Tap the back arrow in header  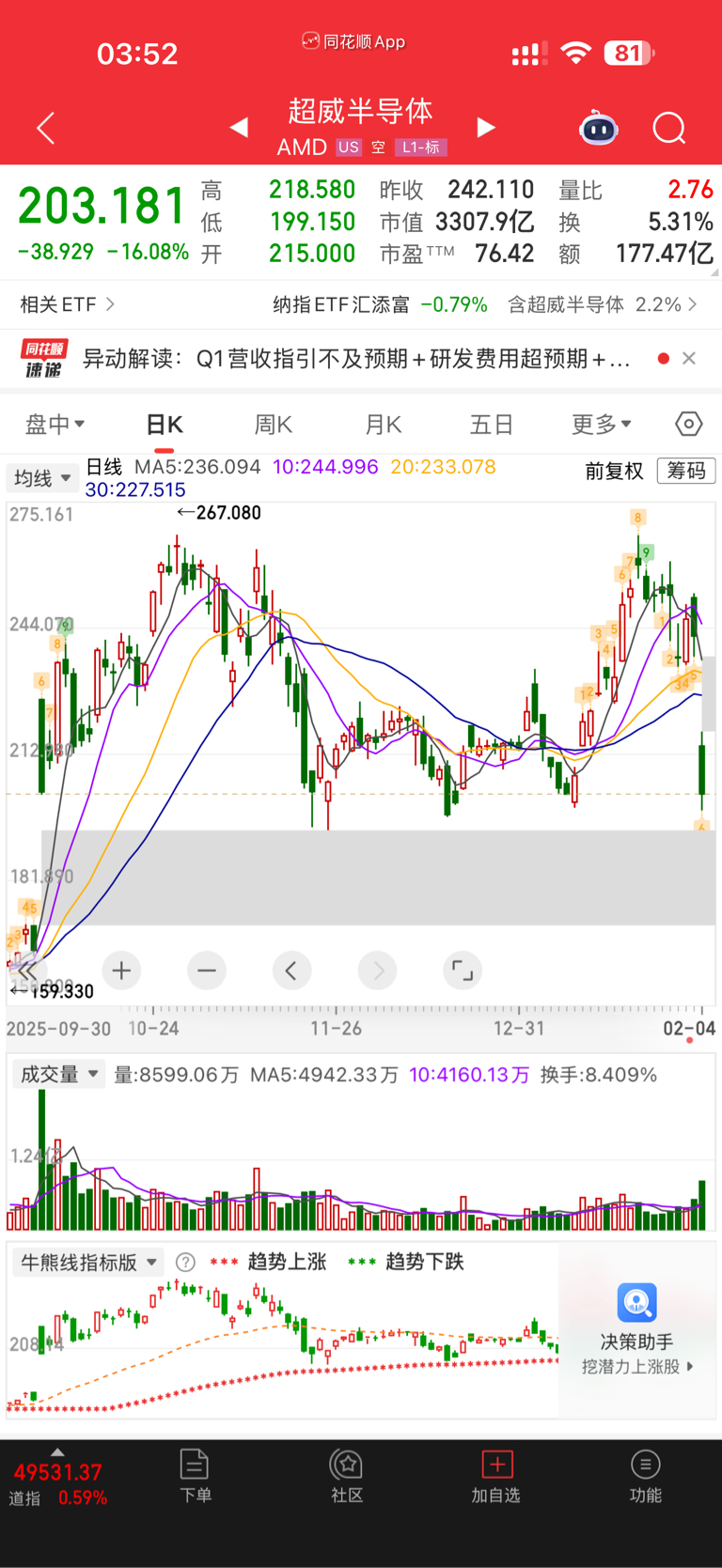(x=45, y=128)
